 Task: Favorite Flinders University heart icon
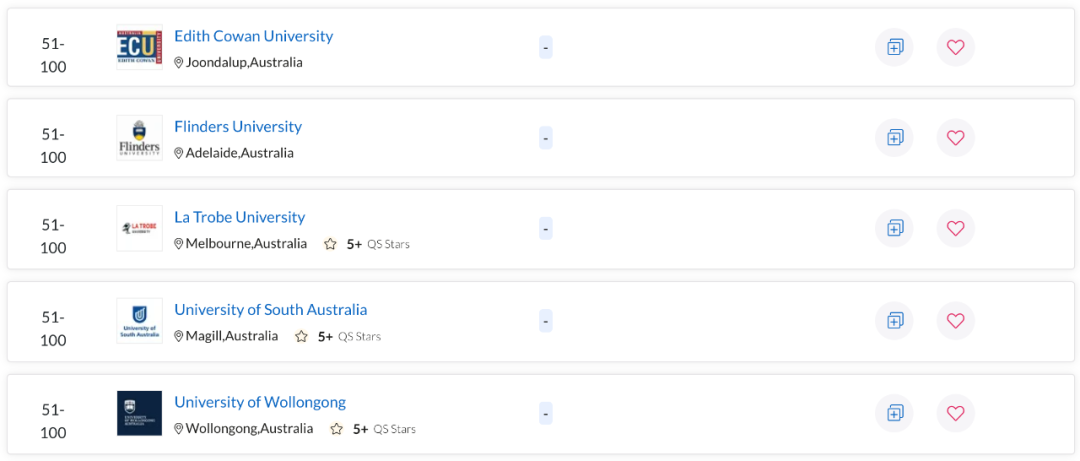[955, 138]
